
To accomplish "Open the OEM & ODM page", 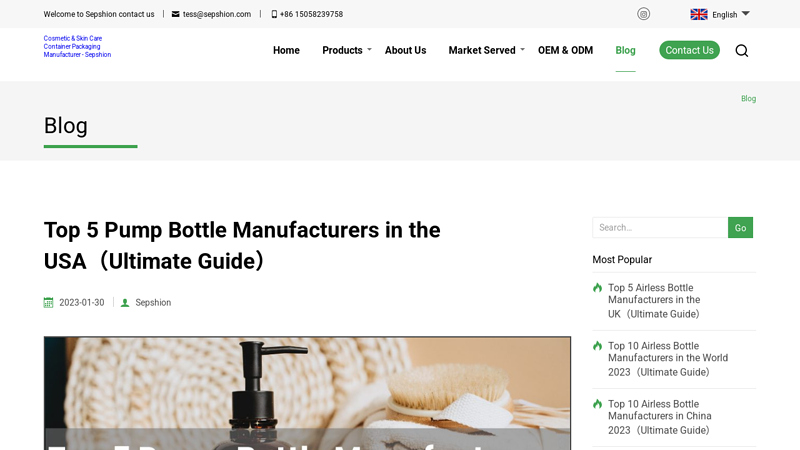I will tap(565, 51).
